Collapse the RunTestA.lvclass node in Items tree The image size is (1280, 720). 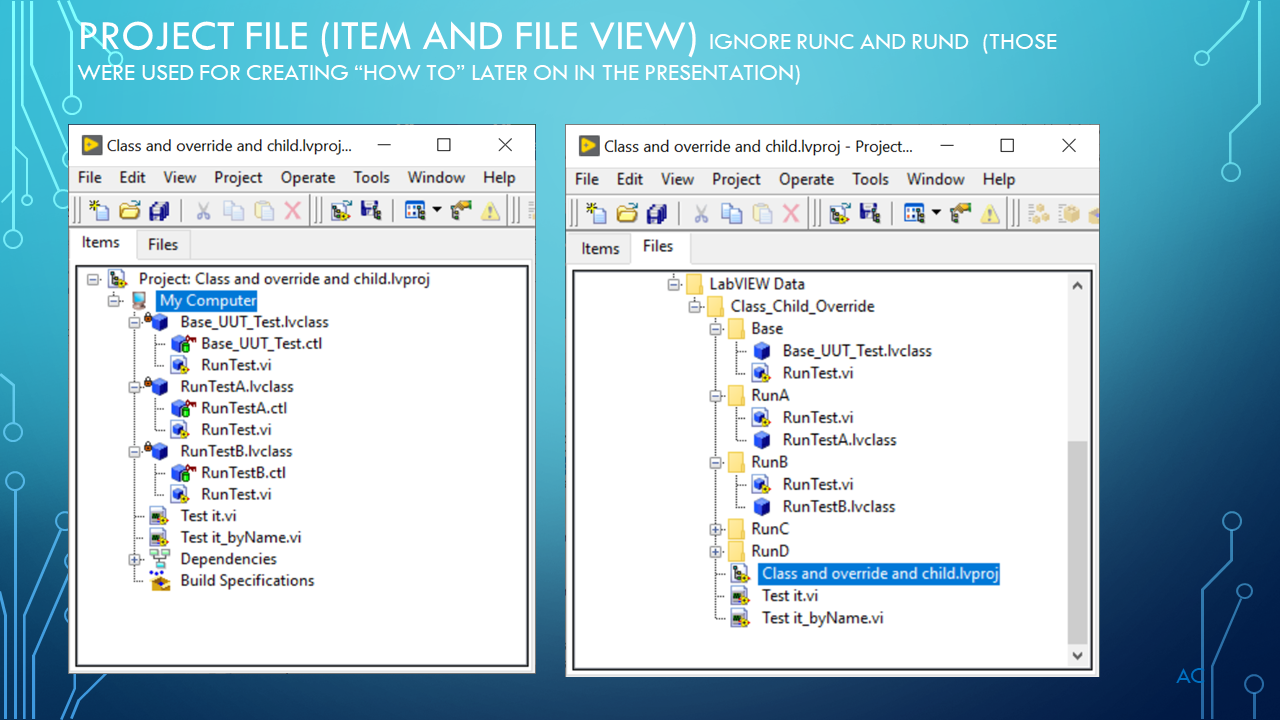[x=134, y=386]
